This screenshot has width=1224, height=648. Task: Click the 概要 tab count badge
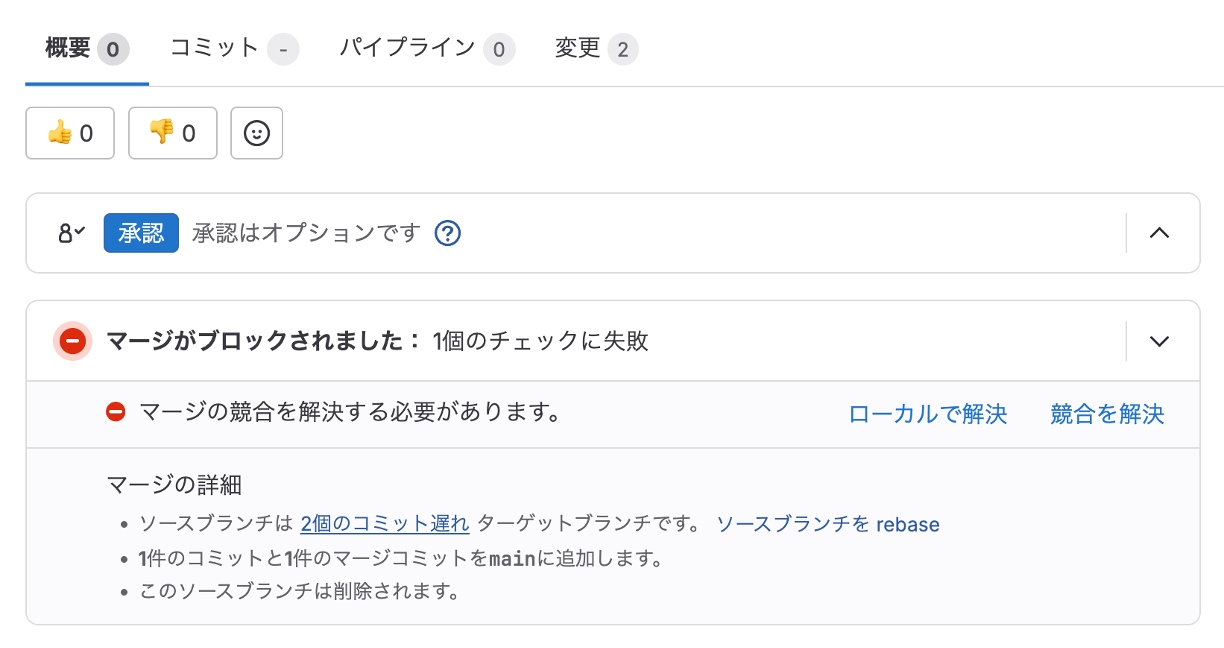(113, 48)
